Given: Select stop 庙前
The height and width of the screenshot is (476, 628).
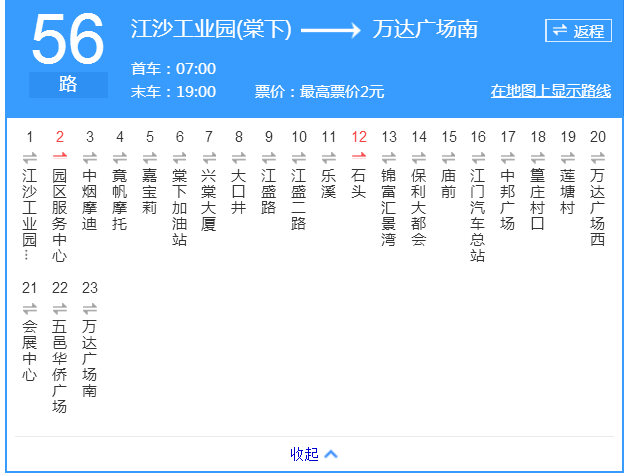Looking at the screenshot, I should coord(449,183).
